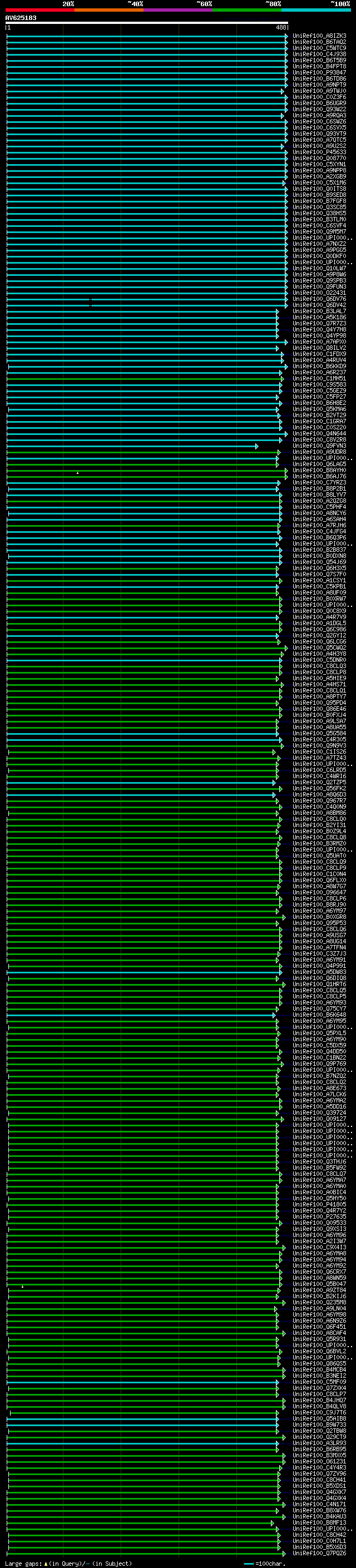This screenshot has width=356, height=1568.
Task: Go to UniRef100_B3TLM0 entry
Action: [319, 219]
